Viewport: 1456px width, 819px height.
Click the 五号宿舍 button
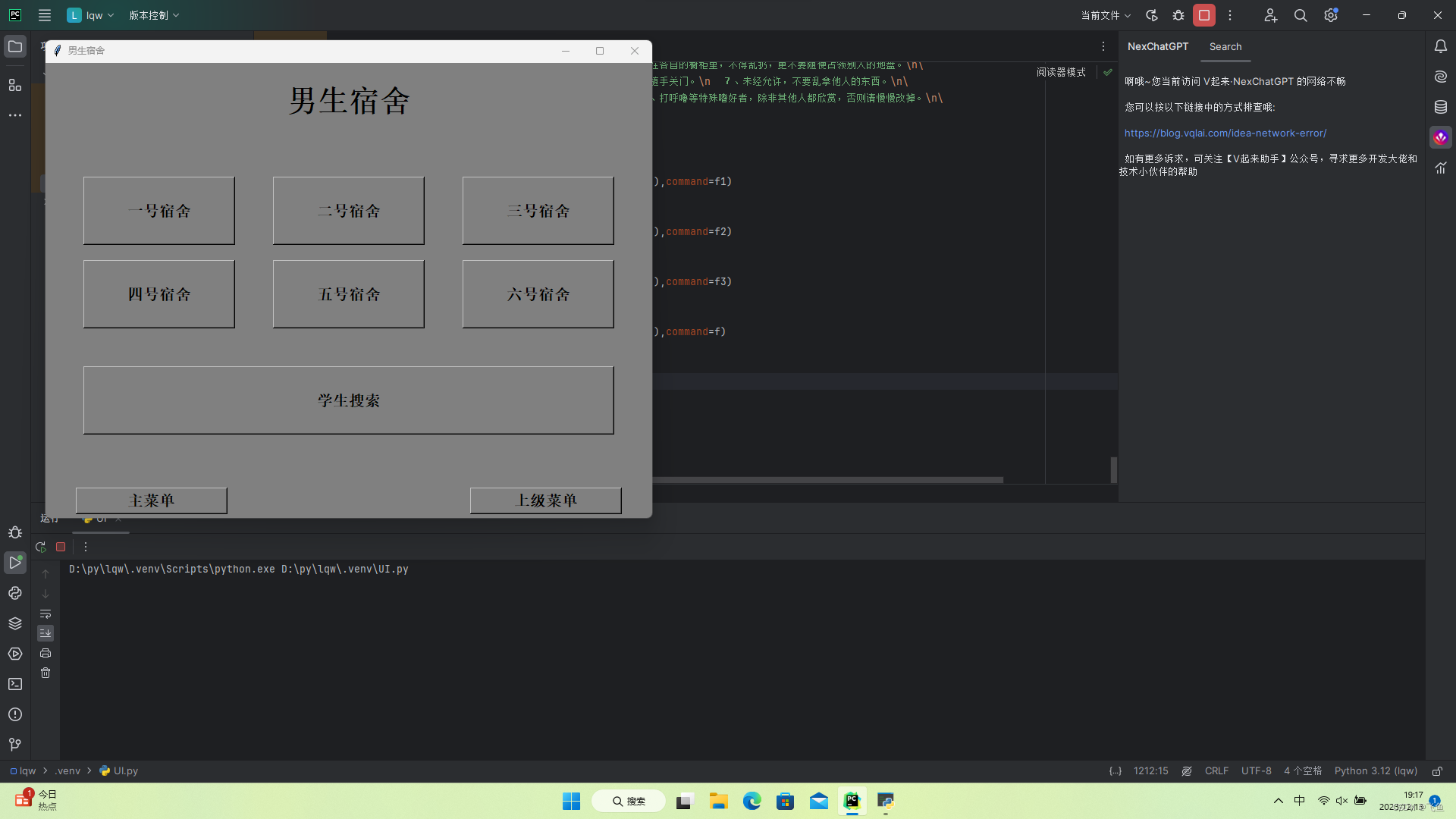click(349, 294)
